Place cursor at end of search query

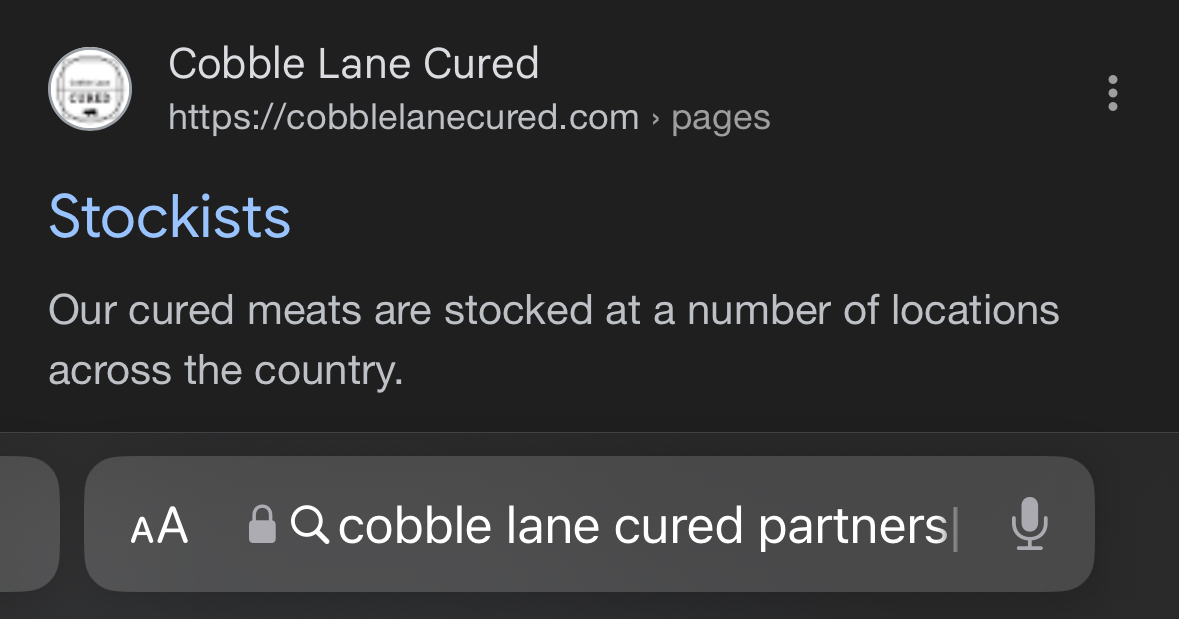coord(953,526)
